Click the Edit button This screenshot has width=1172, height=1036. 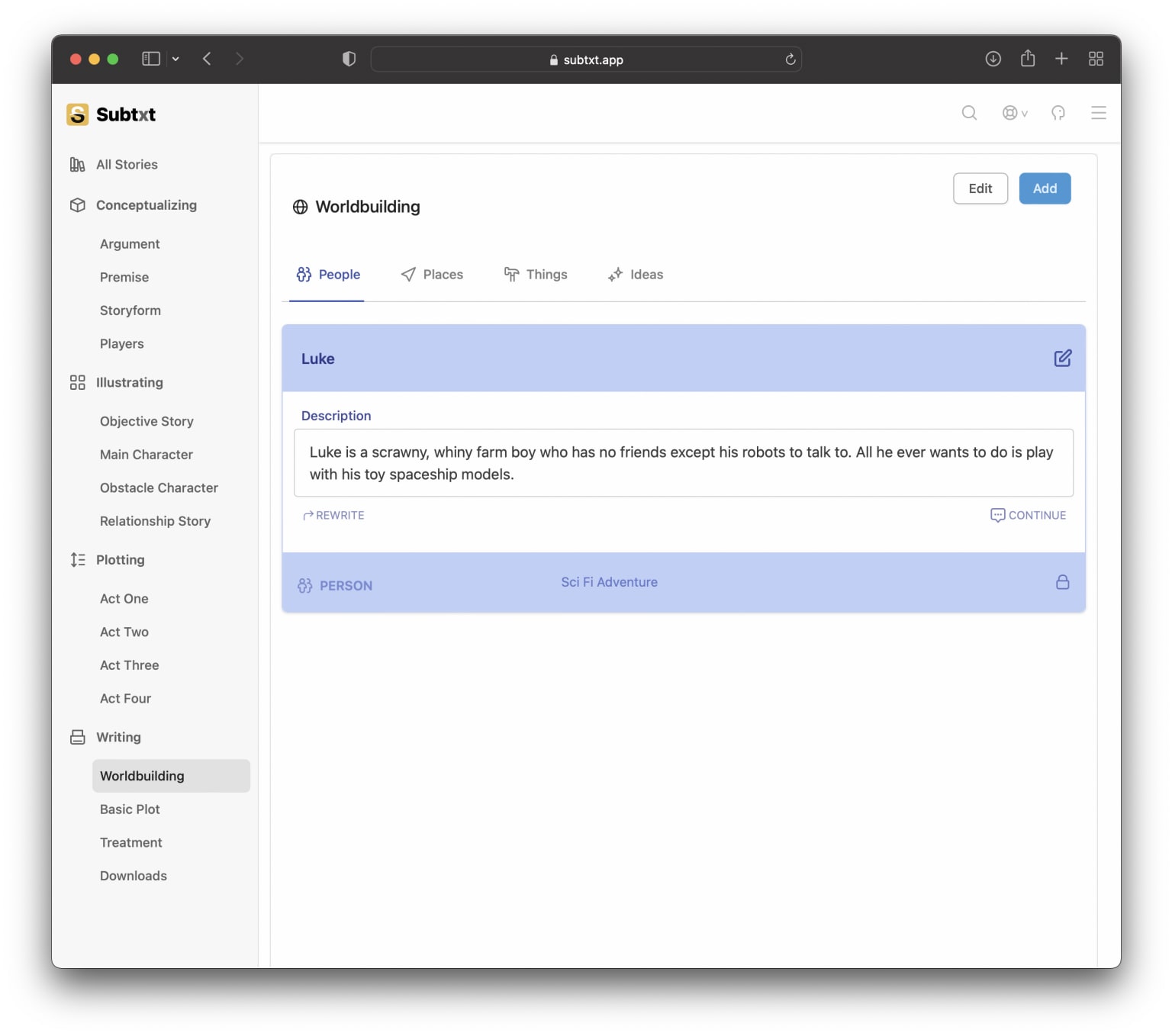tap(980, 188)
